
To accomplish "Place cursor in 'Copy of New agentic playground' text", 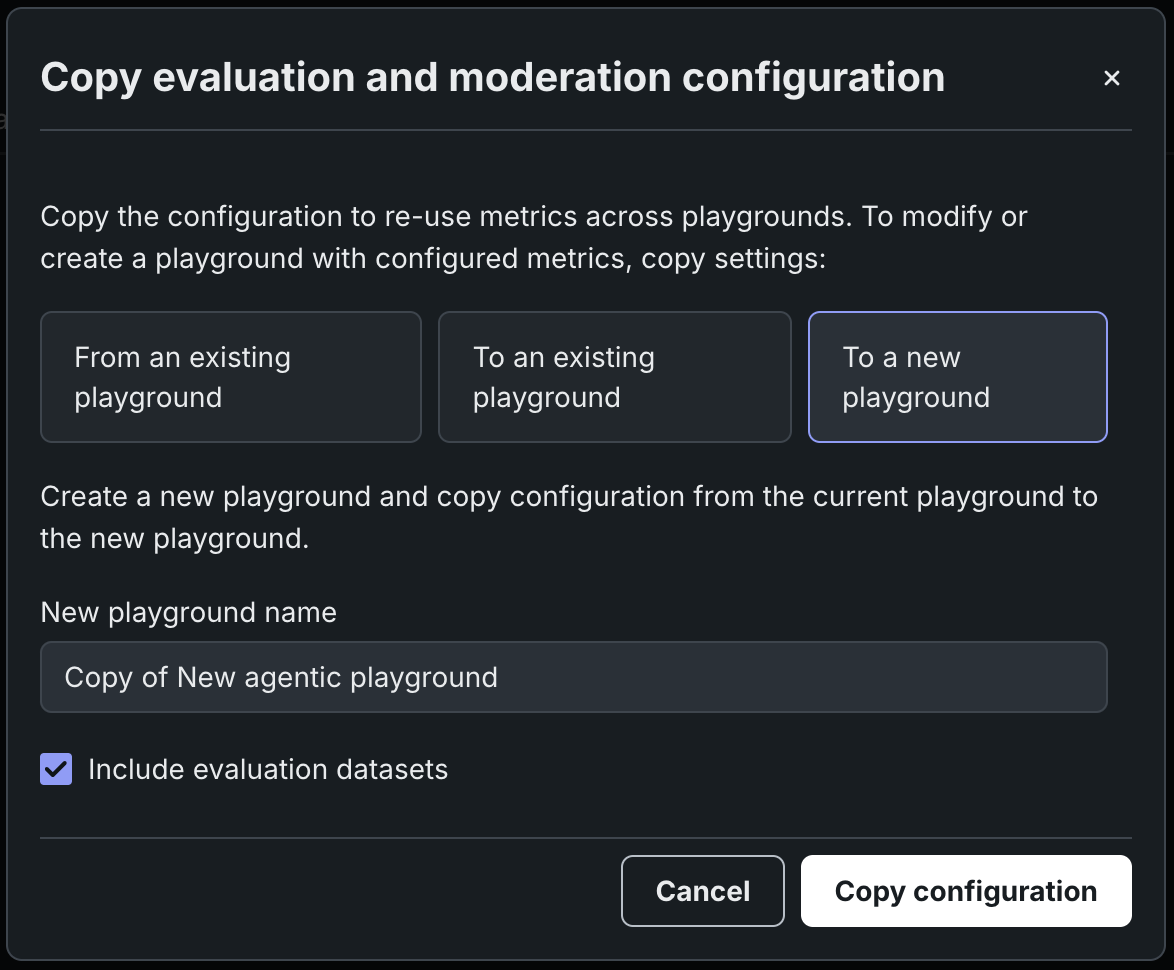I will [x=281, y=677].
